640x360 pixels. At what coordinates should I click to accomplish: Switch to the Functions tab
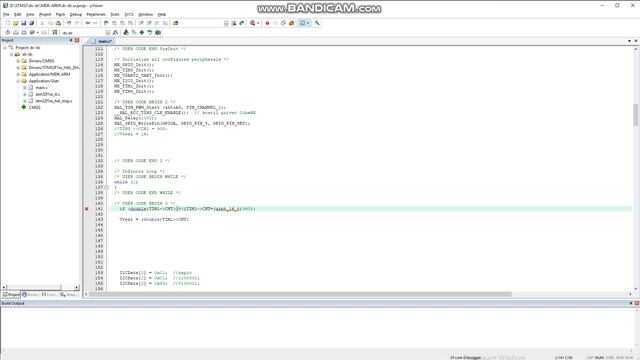pos(49,294)
